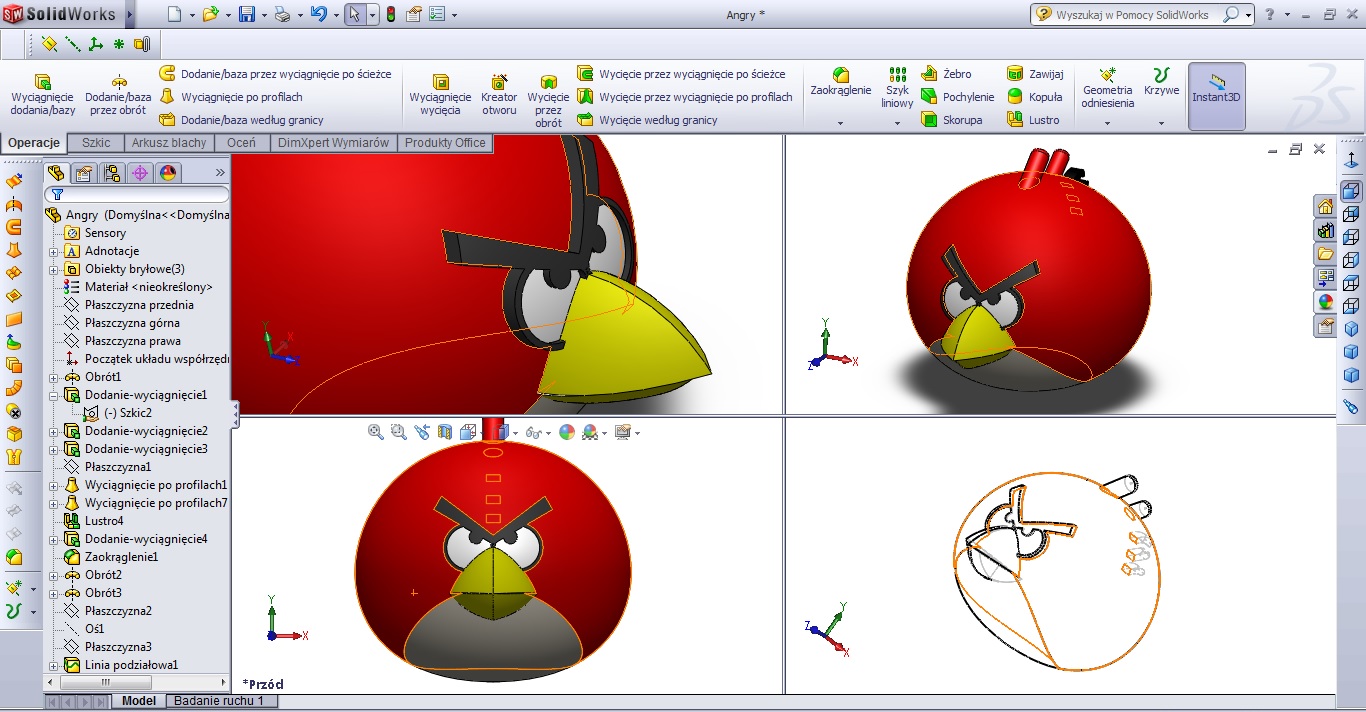Image resolution: width=1366 pixels, height=712 pixels.
Task: Choose Dodanie/baza przez wyciągnięcie po ścieżce
Action: pyautogui.click(x=275, y=74)
